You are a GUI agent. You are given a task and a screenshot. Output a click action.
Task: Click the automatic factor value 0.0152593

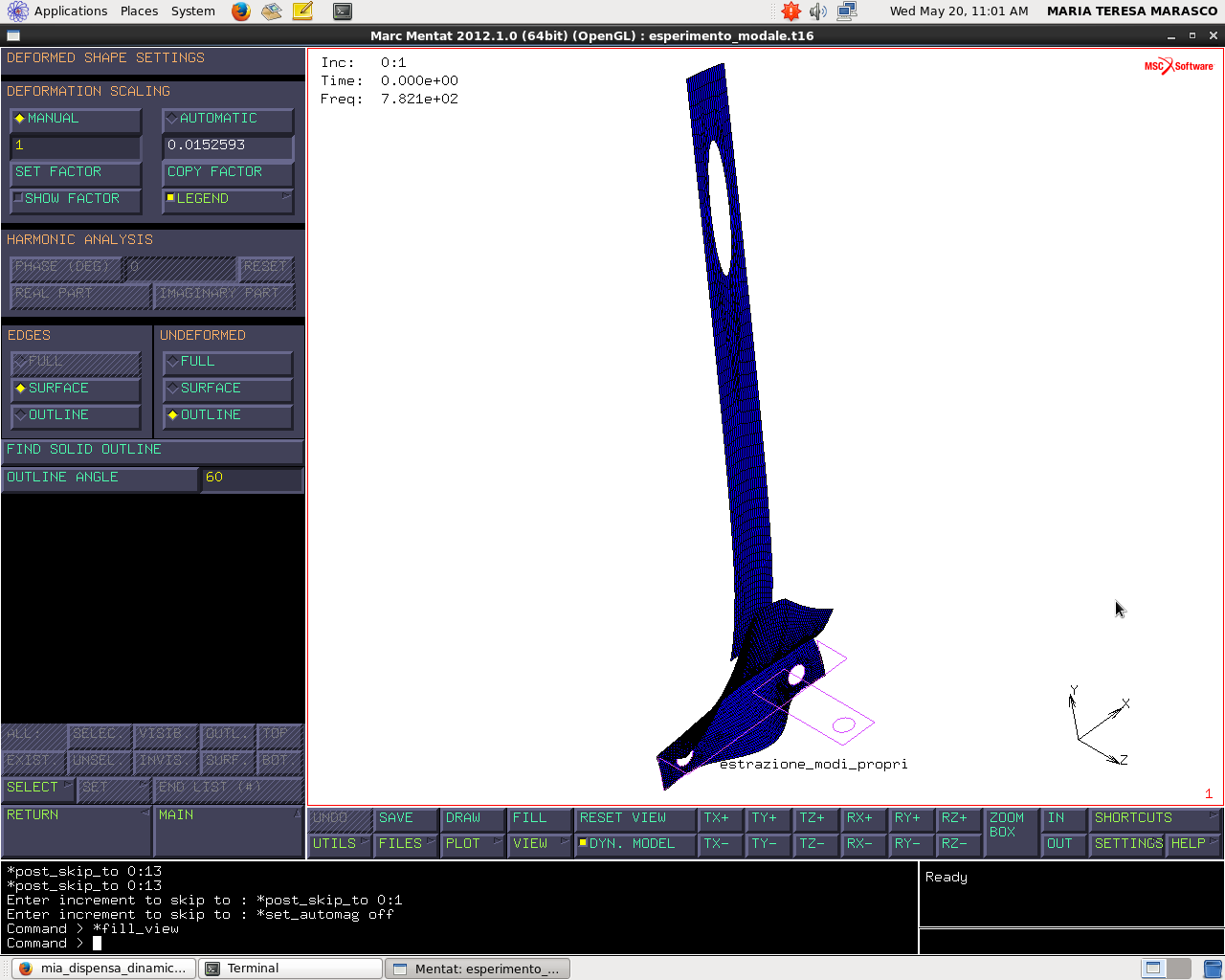click(227, 145)
